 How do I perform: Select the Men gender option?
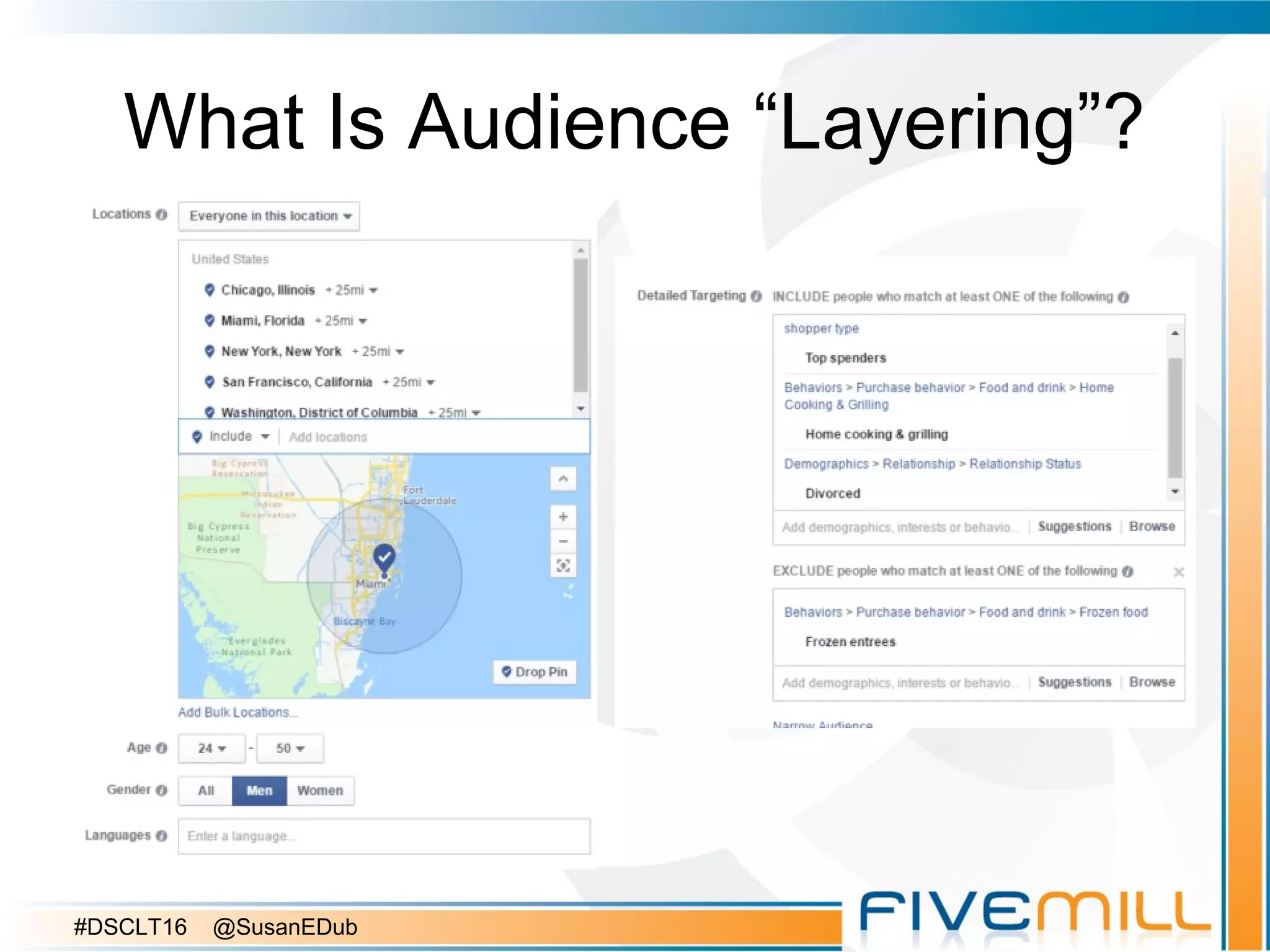(259, 791)
